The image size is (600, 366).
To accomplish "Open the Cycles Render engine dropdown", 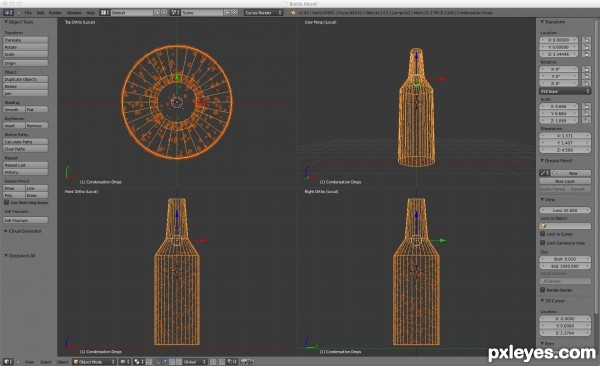I will point(263,13).
